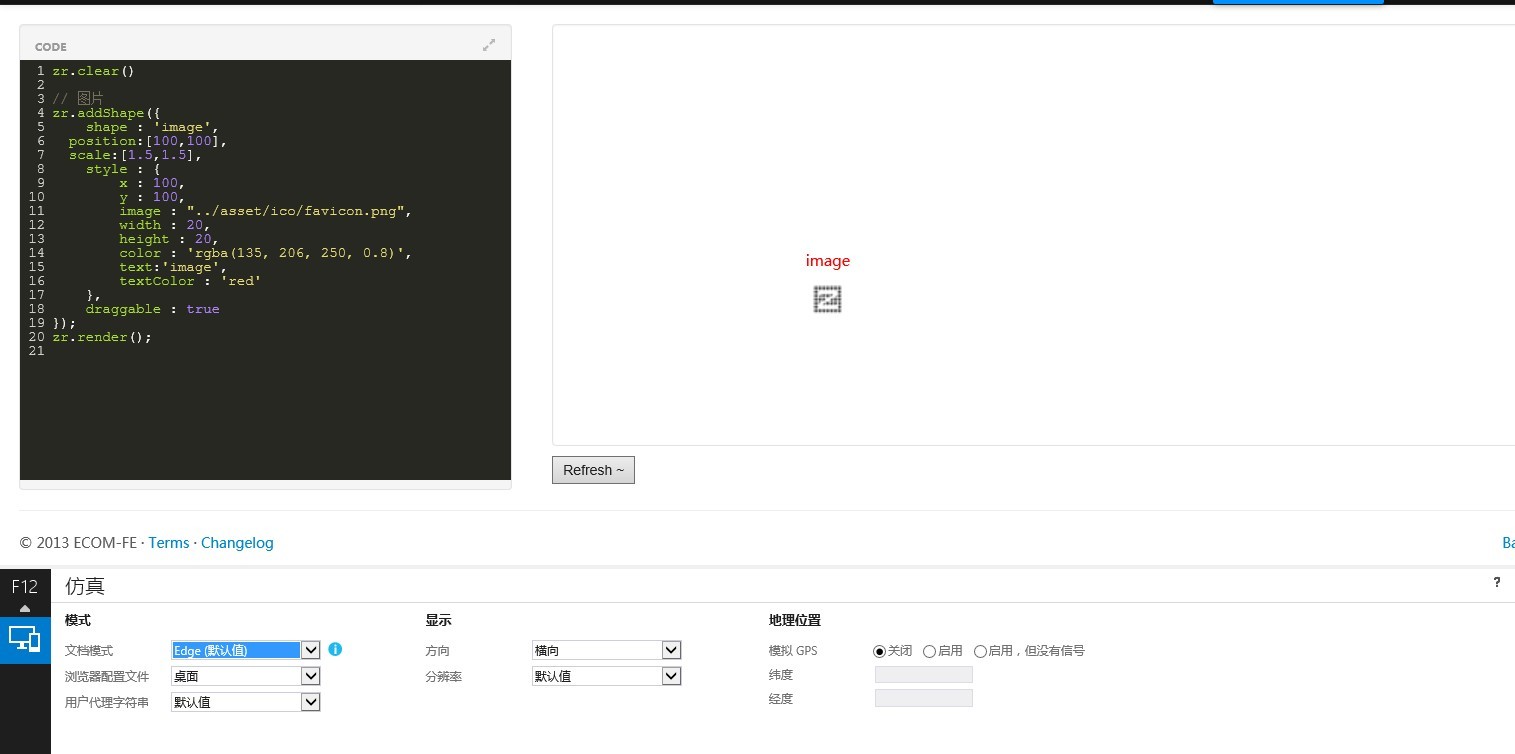
Task: Open the Changelog link in footer
Action: point(237,543)
